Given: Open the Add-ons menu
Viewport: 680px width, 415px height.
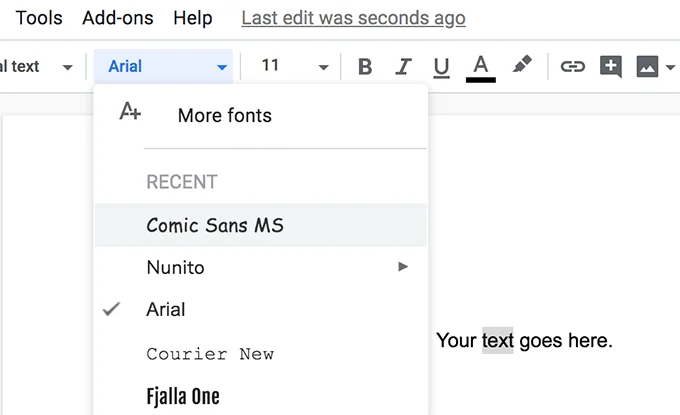Looking at the screenshot, I should coord(116,18).
